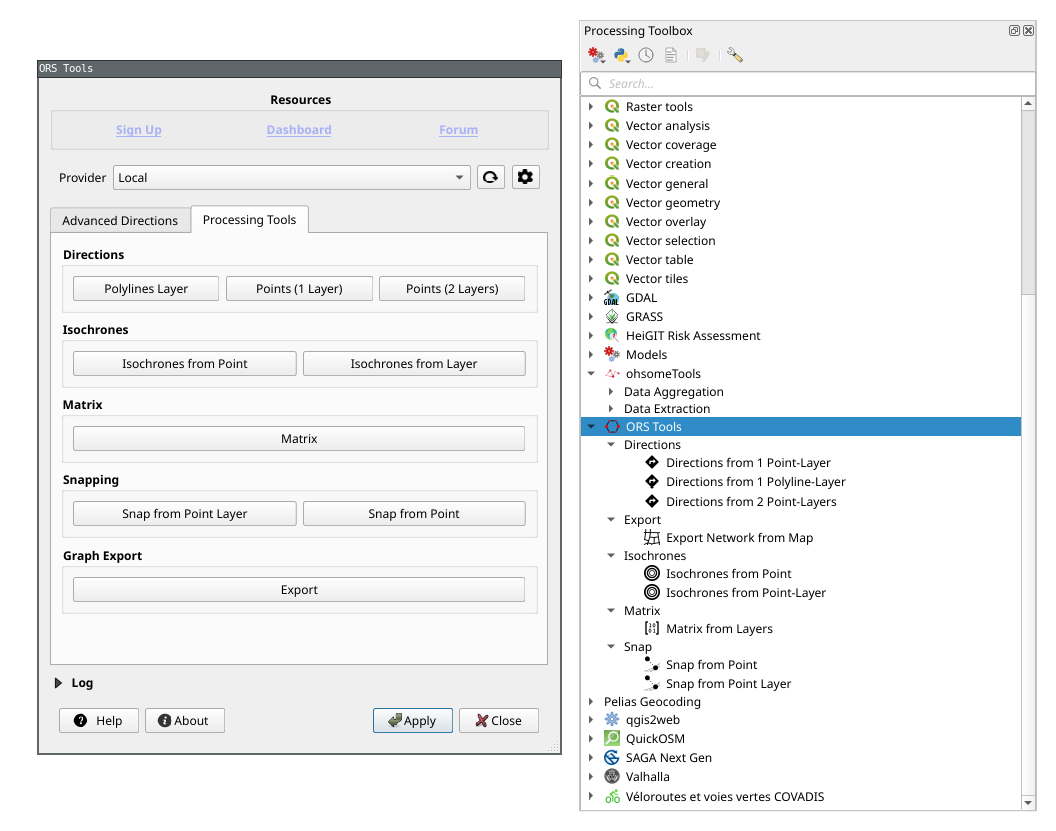Open the Models menu icon in toolbox toolbar
This screenshot has width=1056, height=831.
596,56
